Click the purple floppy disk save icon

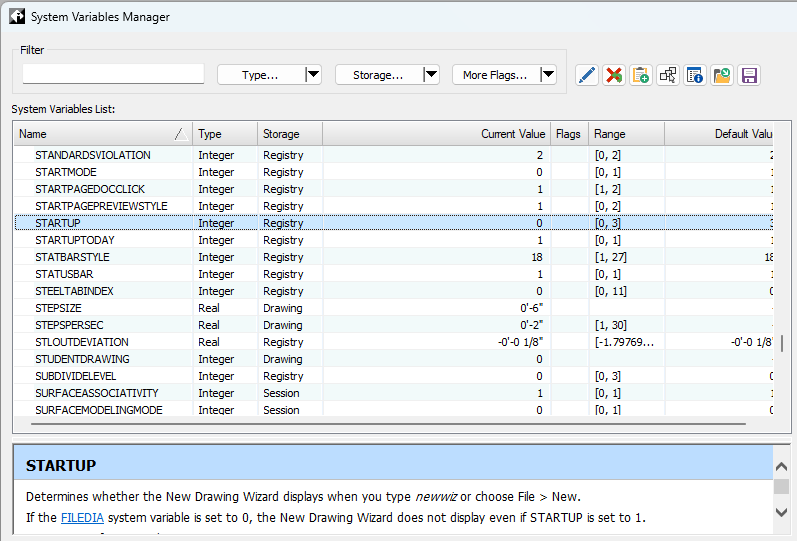[x=749, y=75]
